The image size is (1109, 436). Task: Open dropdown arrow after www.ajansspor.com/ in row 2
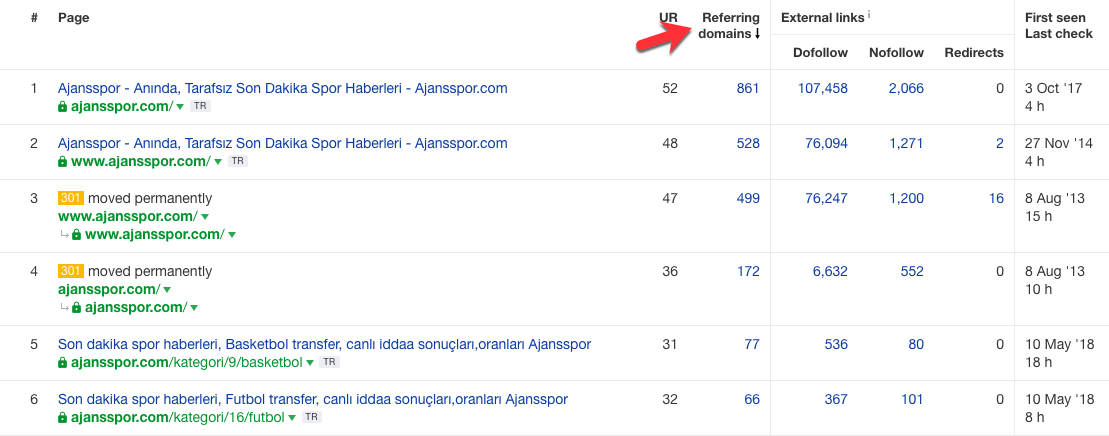click(217, 161)
